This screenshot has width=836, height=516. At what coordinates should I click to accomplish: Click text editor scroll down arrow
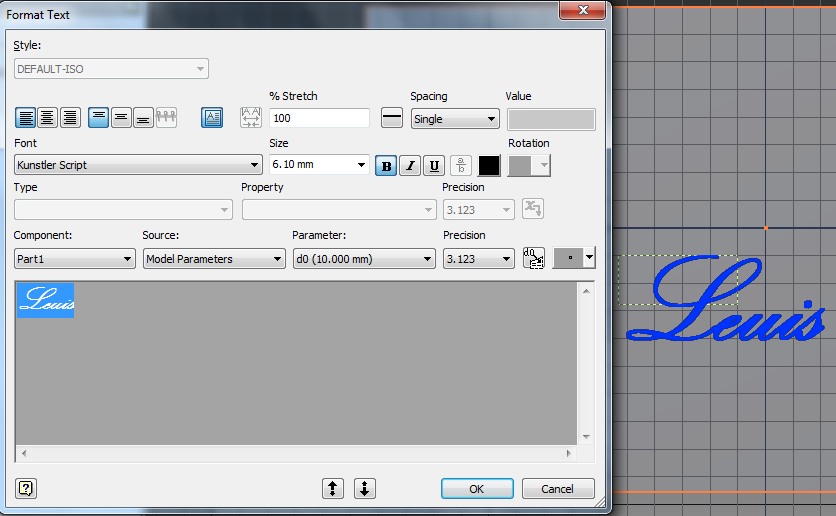(x=586, y=437)
